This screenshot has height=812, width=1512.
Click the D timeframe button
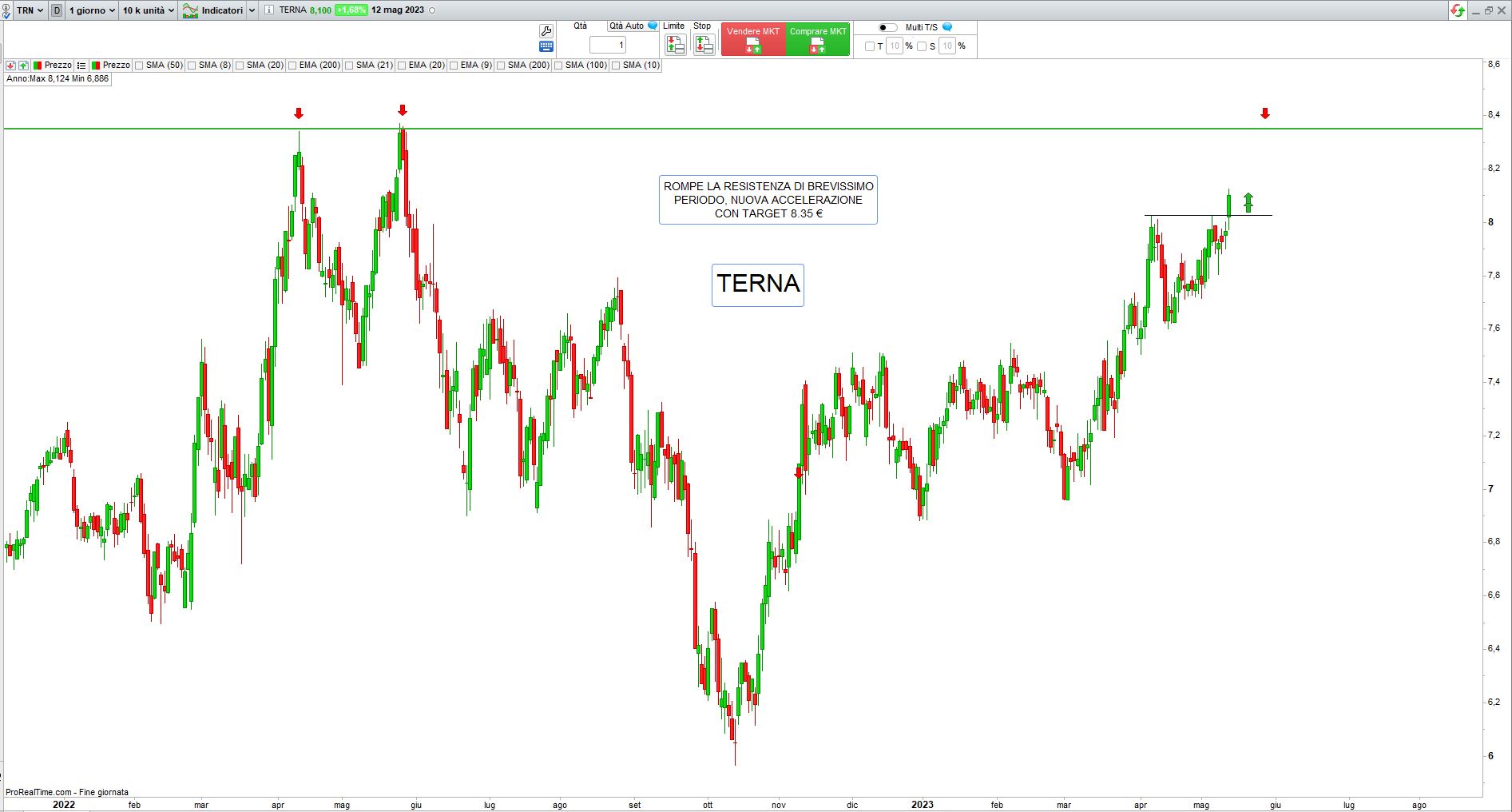pyautogui.click(x=57, y=10)
